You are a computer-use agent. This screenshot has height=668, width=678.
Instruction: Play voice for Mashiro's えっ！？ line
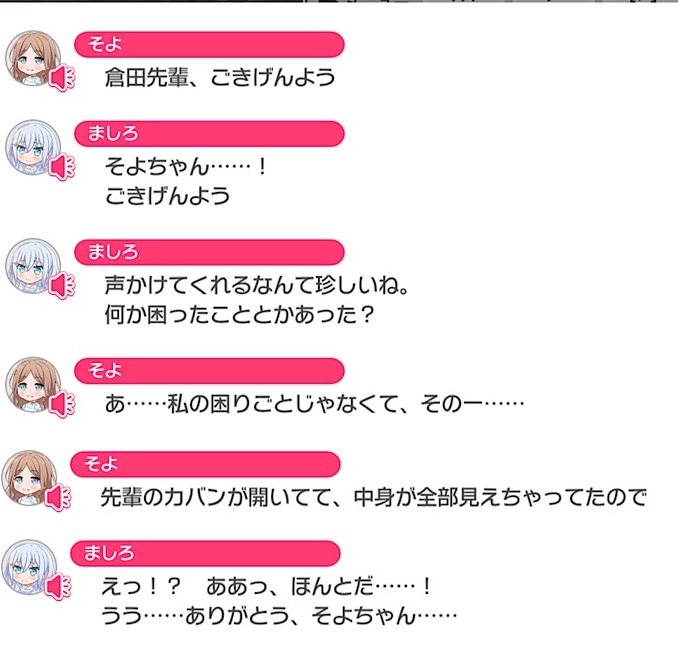pos(58,587)
